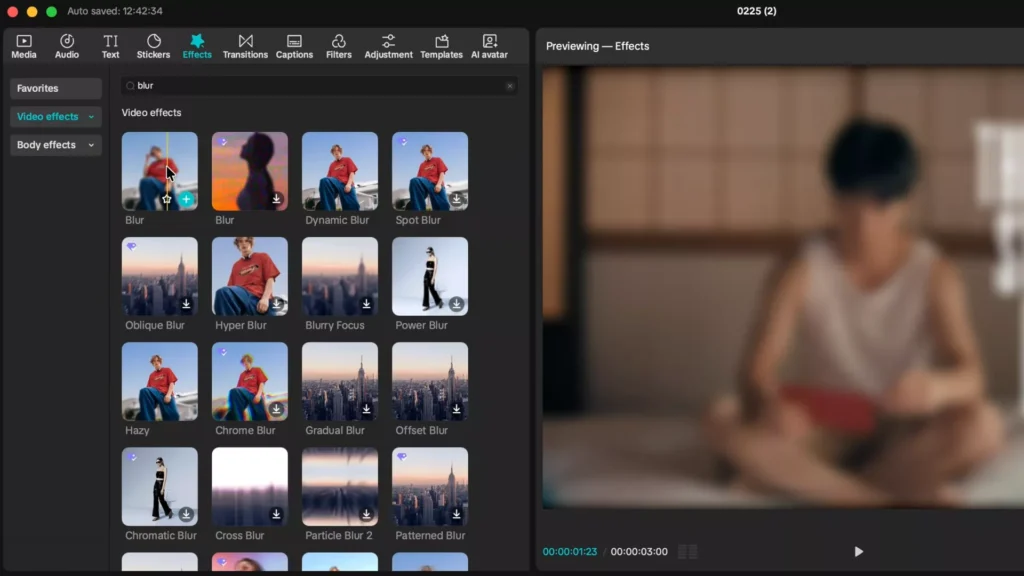Open the Stickers panel

[x=153, y=45]
